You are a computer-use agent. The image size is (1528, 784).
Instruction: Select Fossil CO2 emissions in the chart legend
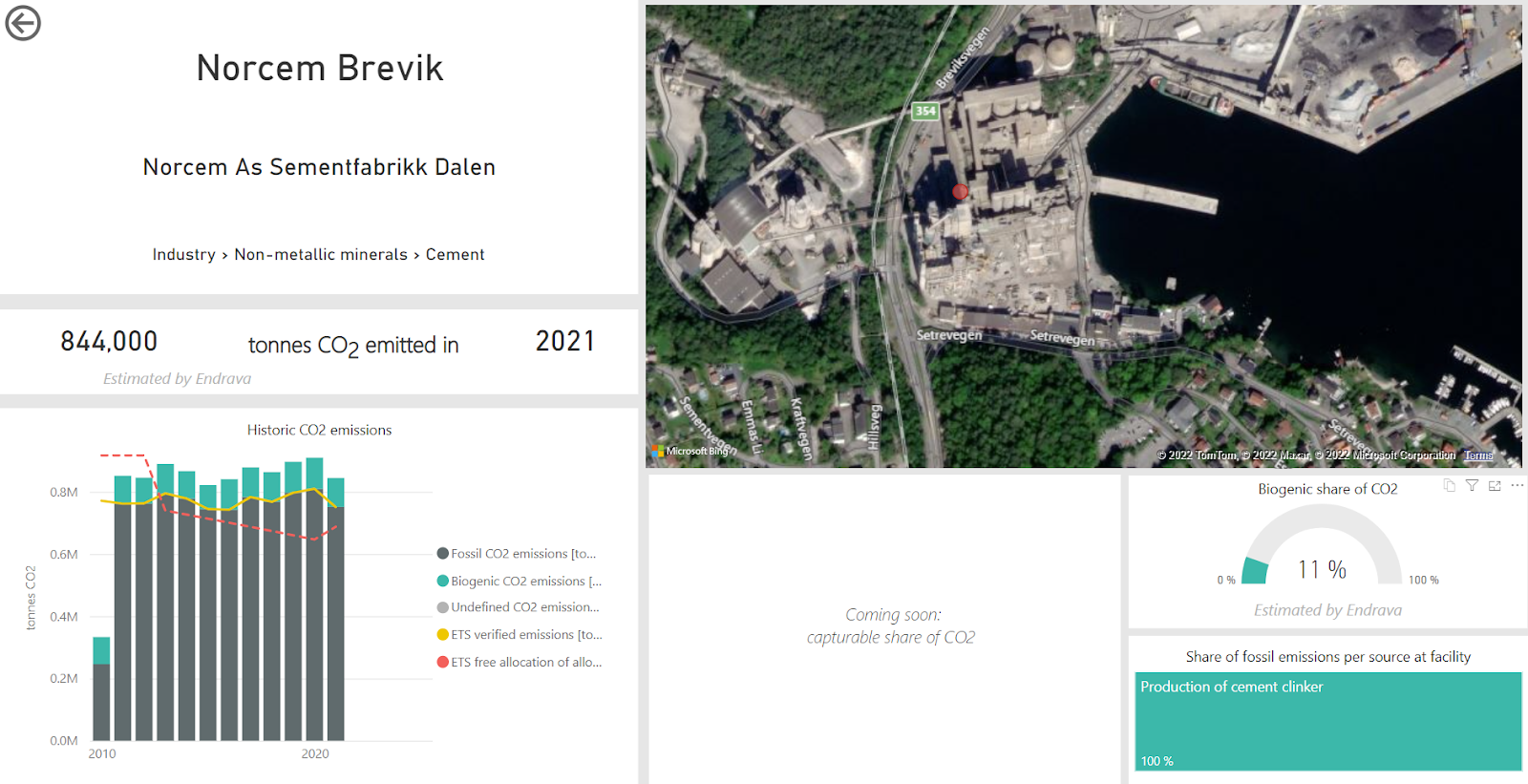517,554
